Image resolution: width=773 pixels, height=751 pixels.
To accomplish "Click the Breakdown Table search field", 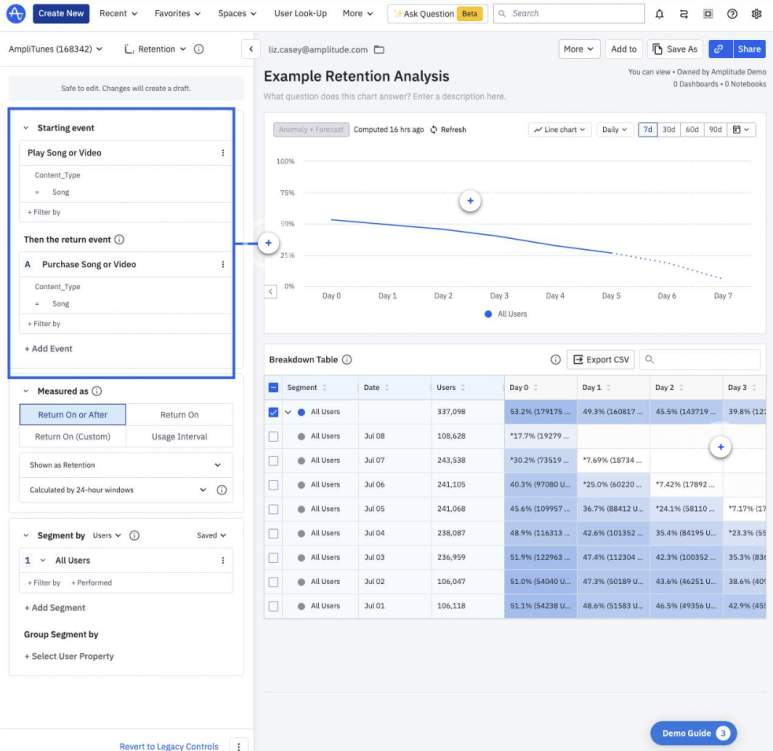I will pos(700,359).
